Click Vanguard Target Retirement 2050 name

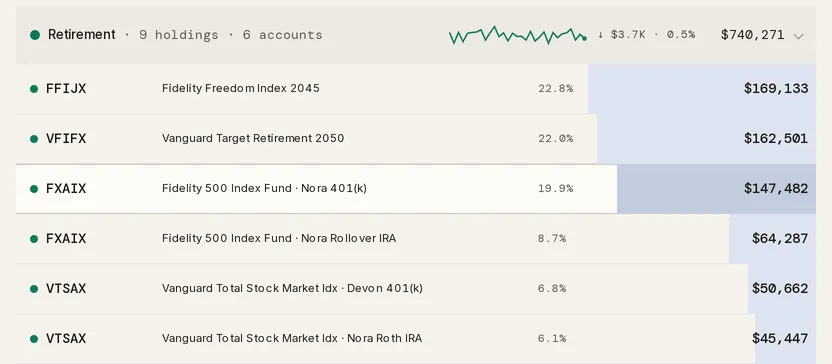(253, 138)
